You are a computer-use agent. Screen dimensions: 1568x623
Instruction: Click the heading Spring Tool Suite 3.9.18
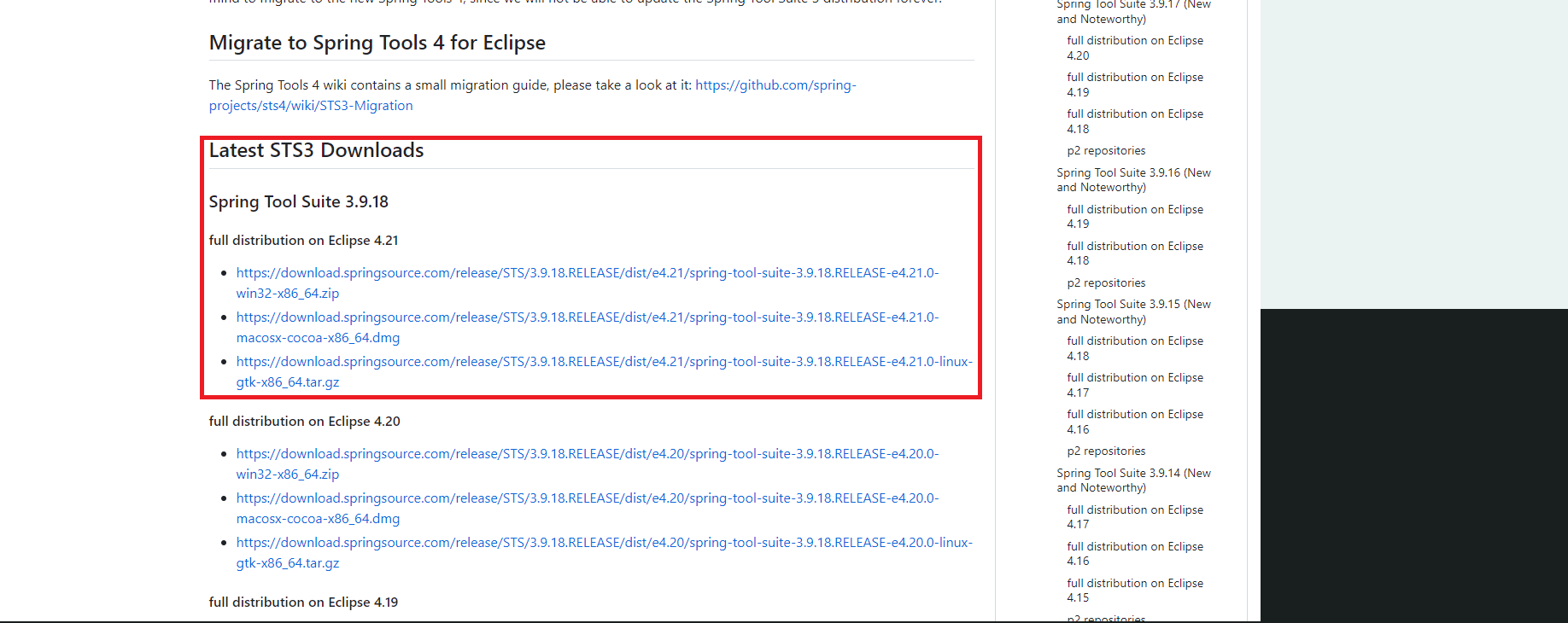tap(299, 202)
